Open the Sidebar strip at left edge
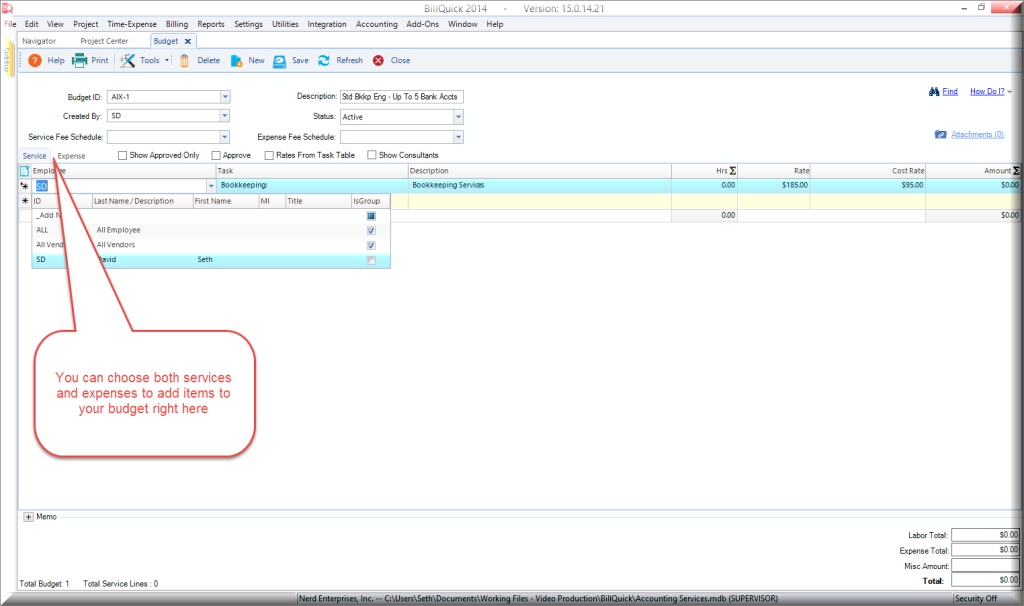This screenshot has height=606, width=1024. point(8,59)
